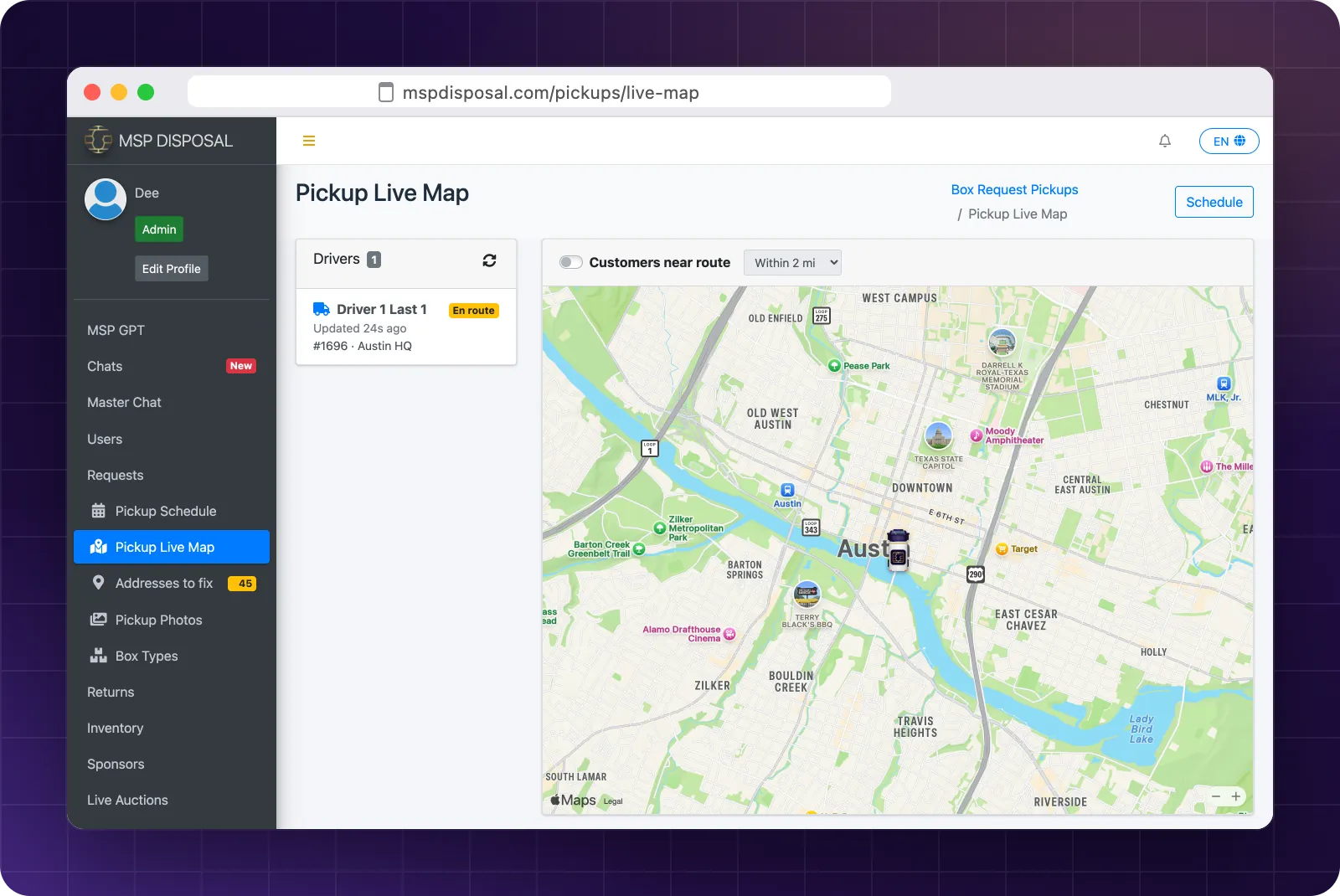
Task: Go to Inventory page
Action: pos(172,728)
